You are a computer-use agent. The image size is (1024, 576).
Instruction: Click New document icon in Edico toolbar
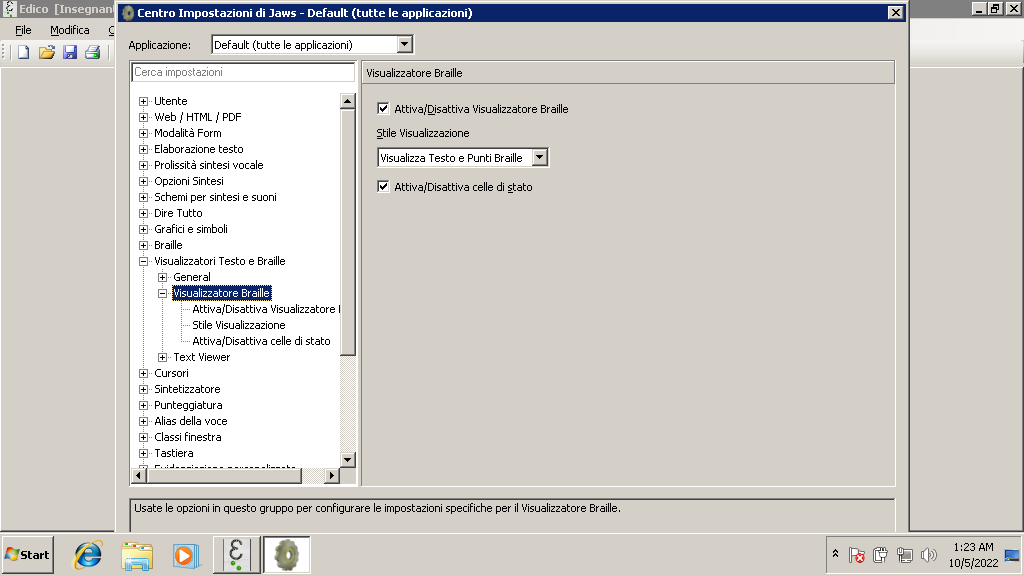tap(24, 52)
